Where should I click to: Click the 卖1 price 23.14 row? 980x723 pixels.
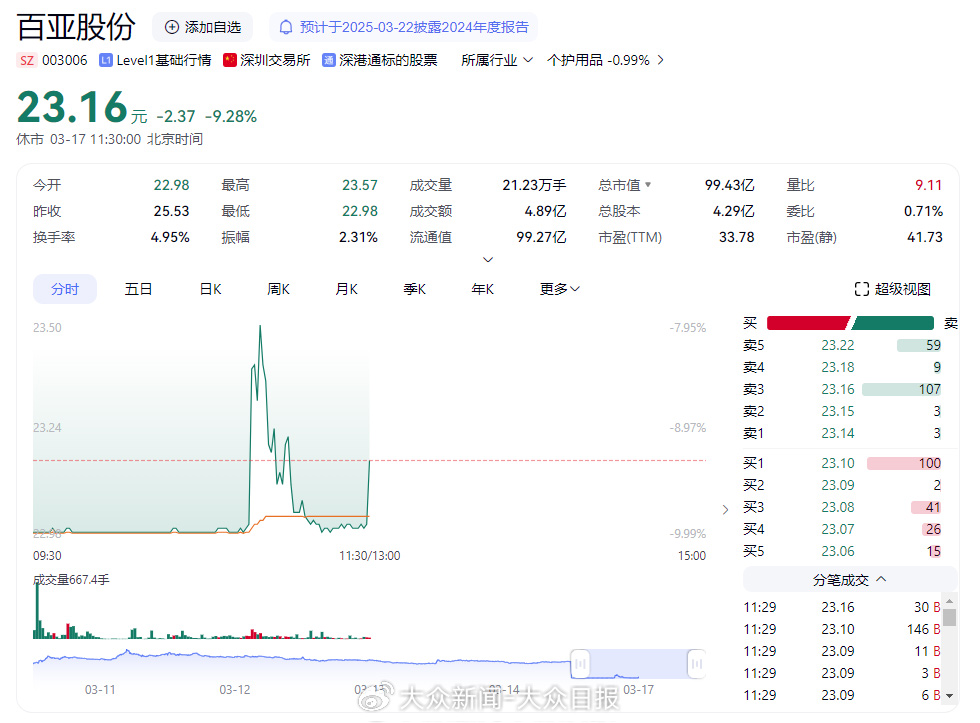point(842,433)
